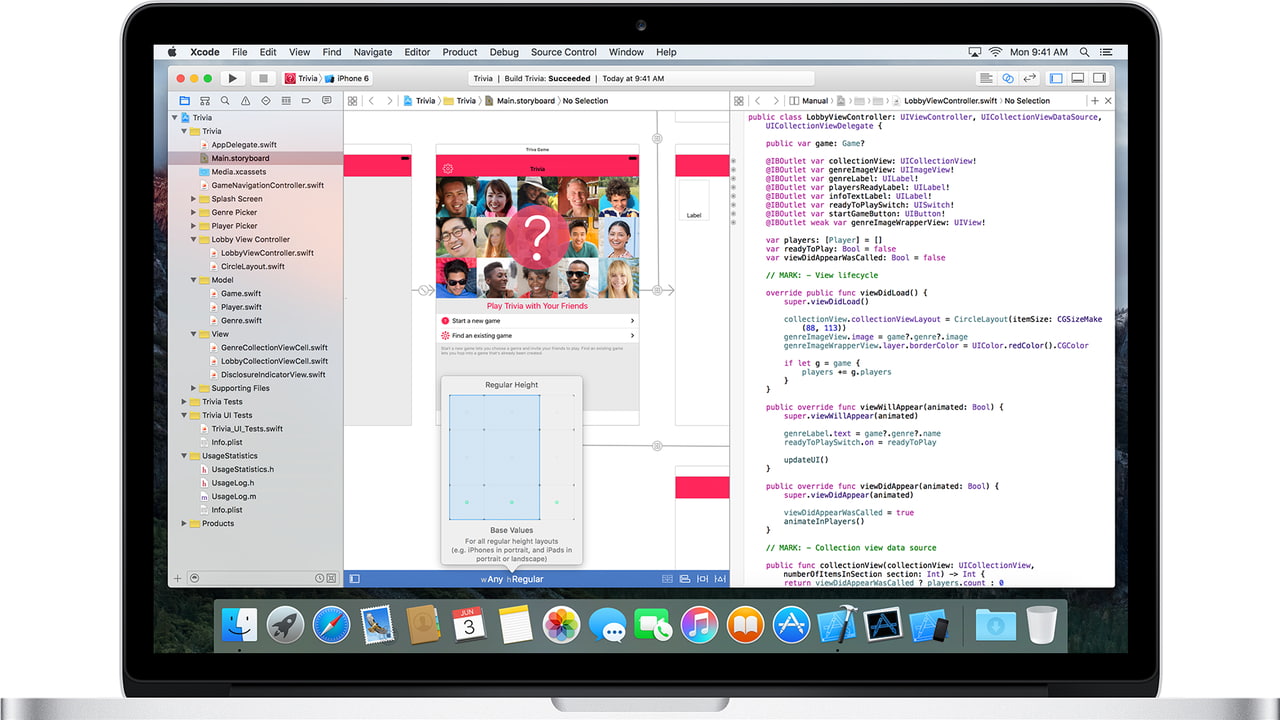The height and width of the screenshot is (720, 1280).
Task: Switch to the Standard editor
Action: [986, 78]
